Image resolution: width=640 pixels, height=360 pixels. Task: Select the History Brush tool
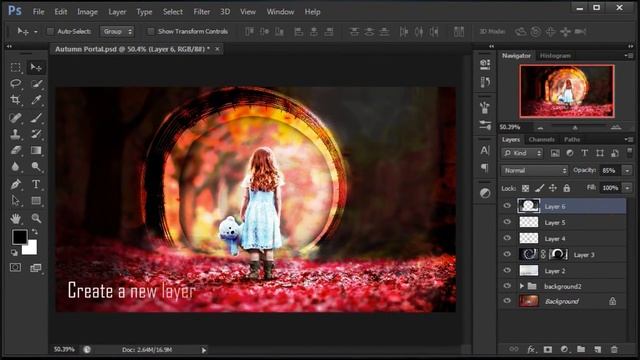(36, 134)
